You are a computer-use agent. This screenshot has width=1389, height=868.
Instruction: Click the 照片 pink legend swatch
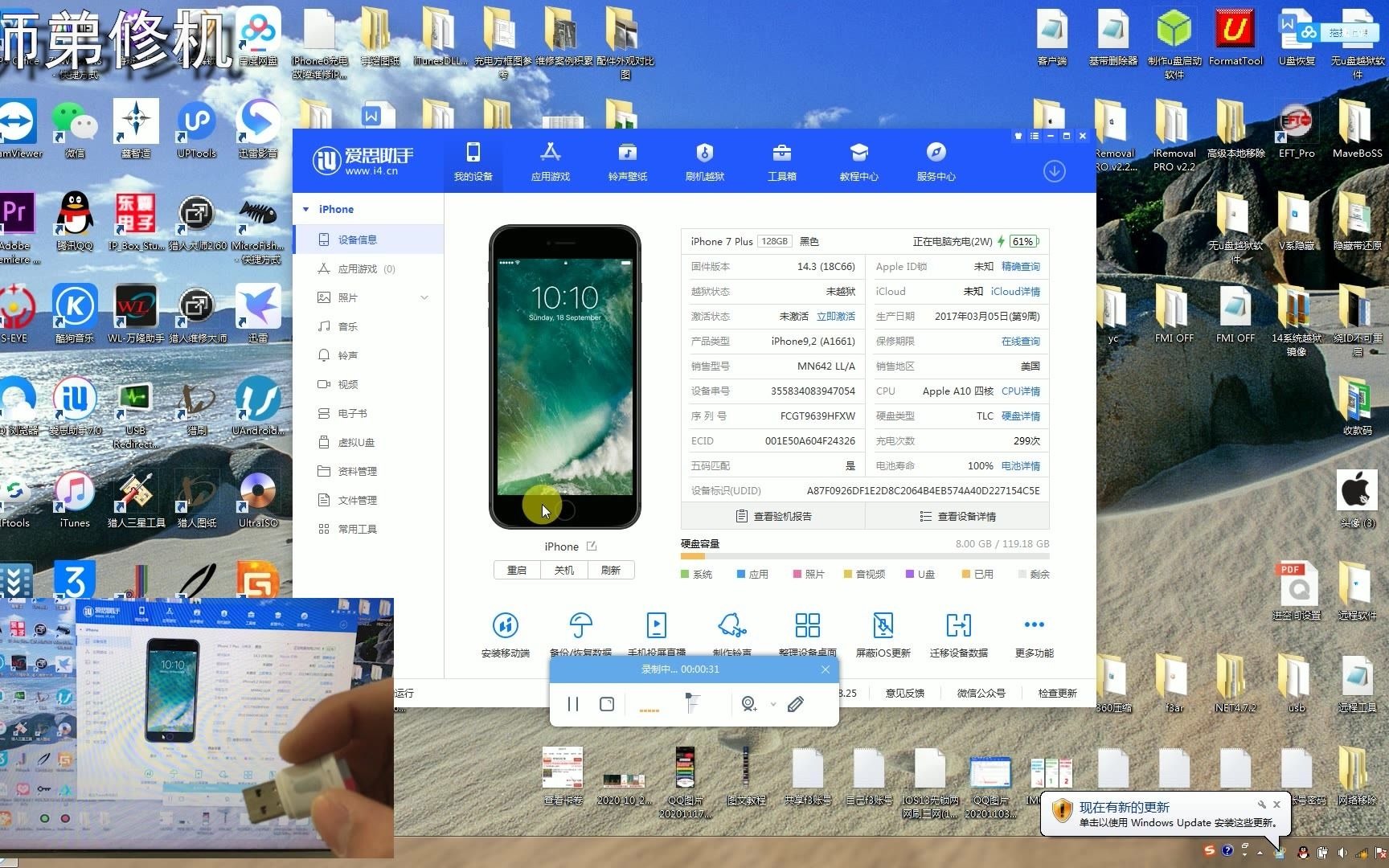click(797, 574)
